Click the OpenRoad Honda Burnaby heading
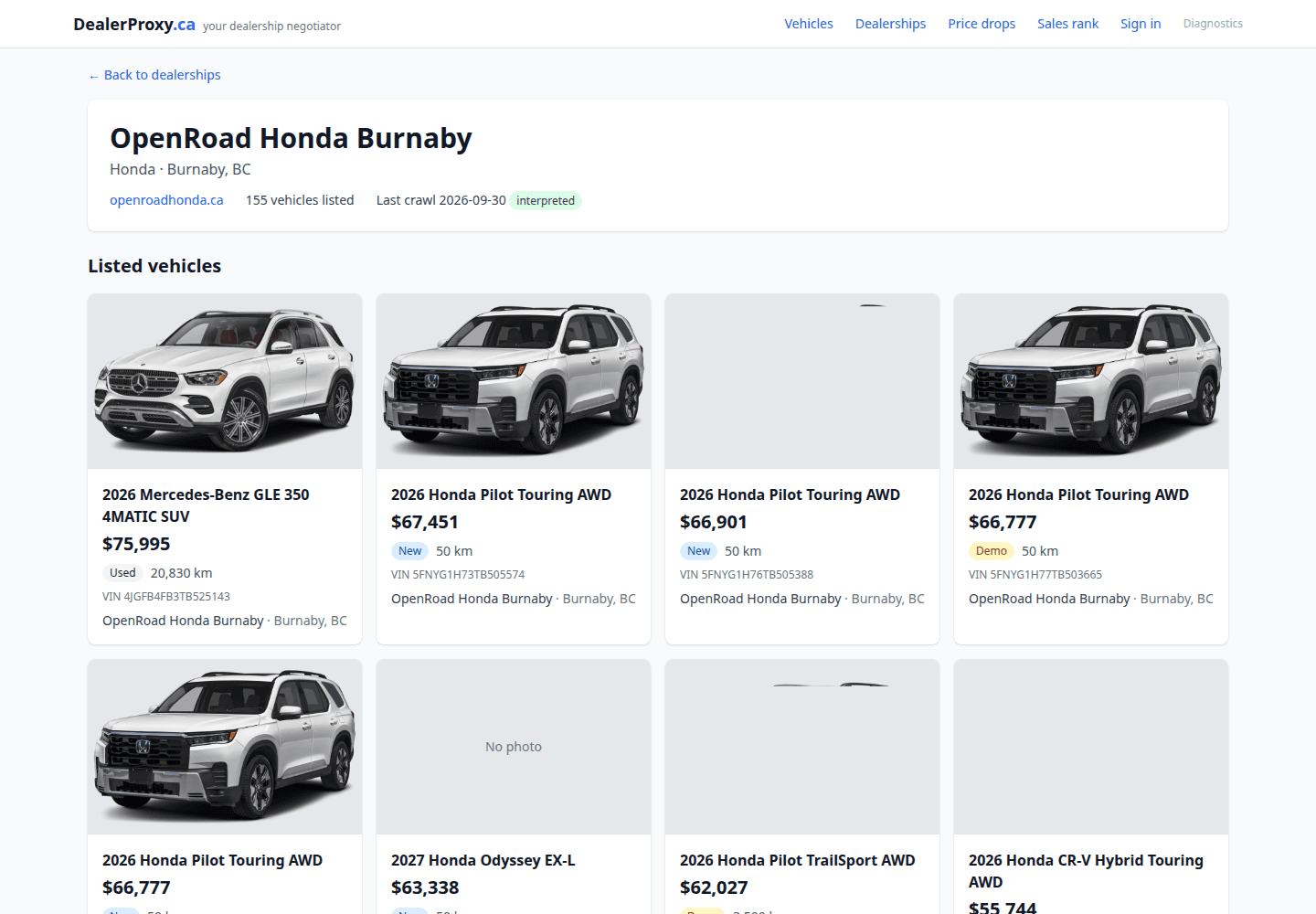This screenshot has height=914, width=1316. click(x=291, y=138)
